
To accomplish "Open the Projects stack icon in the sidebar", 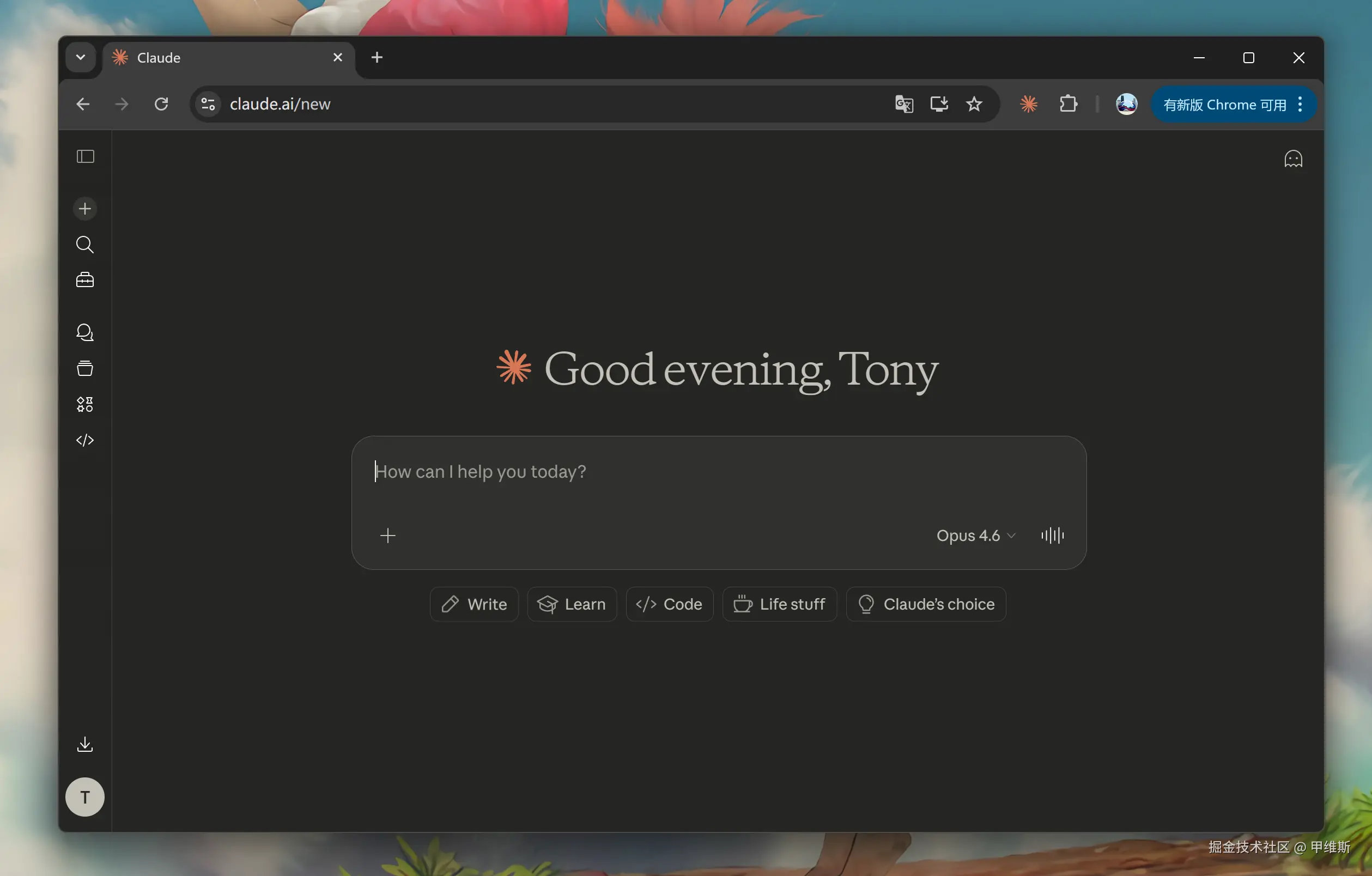I will 85,368.
